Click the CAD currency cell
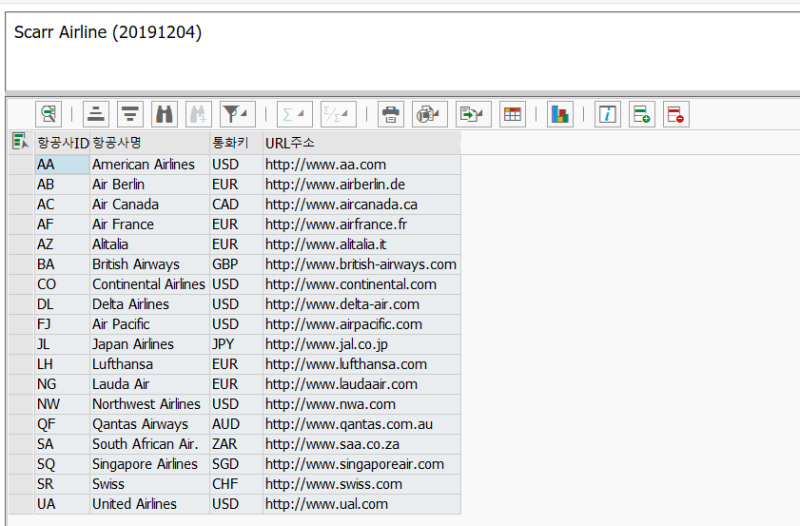This screenshot has height=526, width=800. click(x=236, y=204)
